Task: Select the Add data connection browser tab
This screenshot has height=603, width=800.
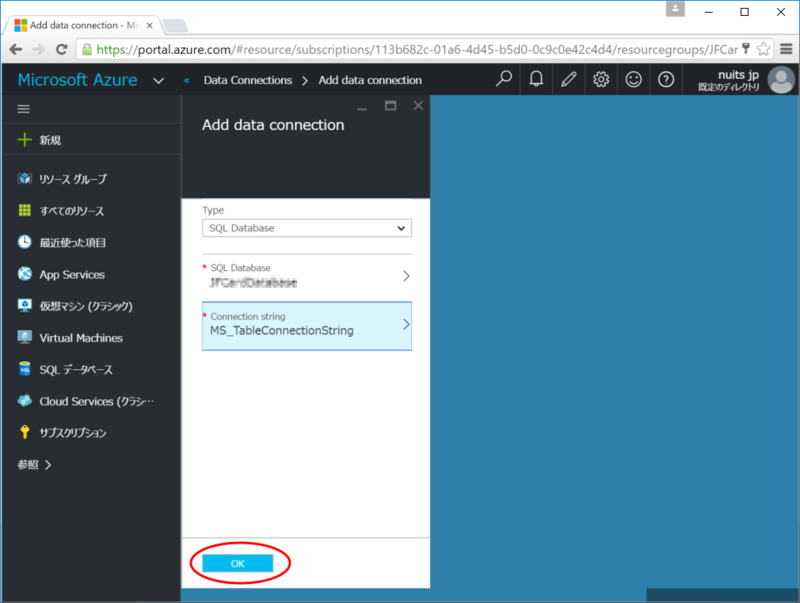Action: [82, 25]
